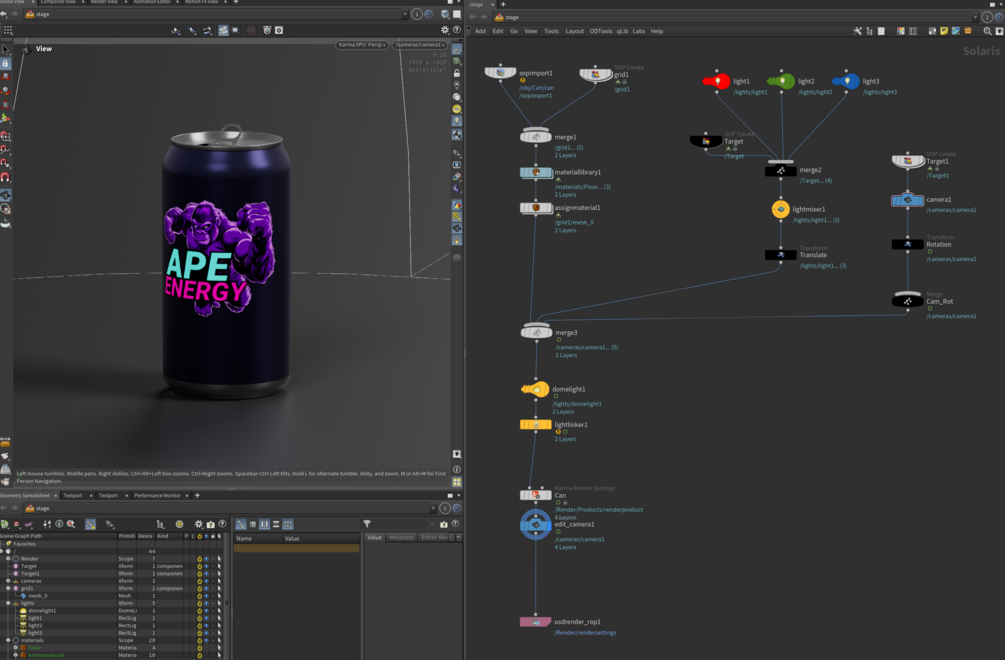
Task: Expand the Render tree branch
Action: 8,559
